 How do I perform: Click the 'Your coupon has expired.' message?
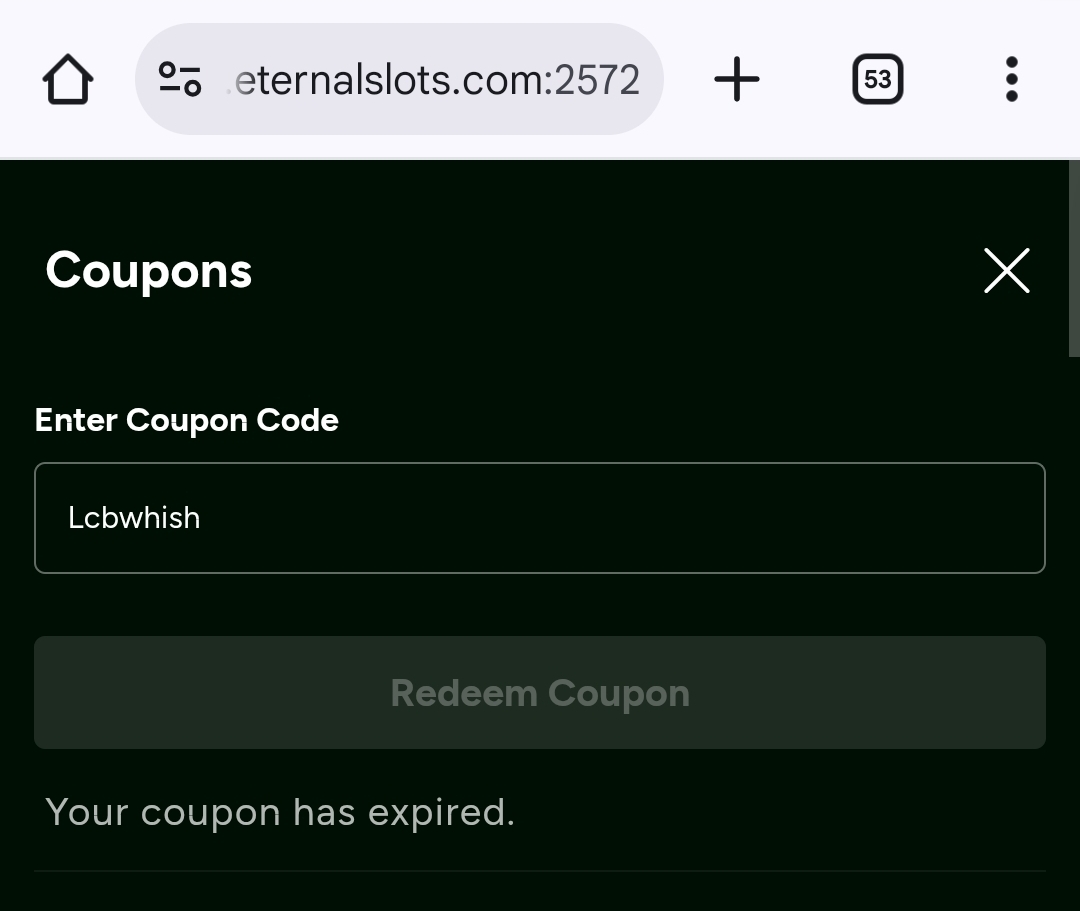pos(280,812)
